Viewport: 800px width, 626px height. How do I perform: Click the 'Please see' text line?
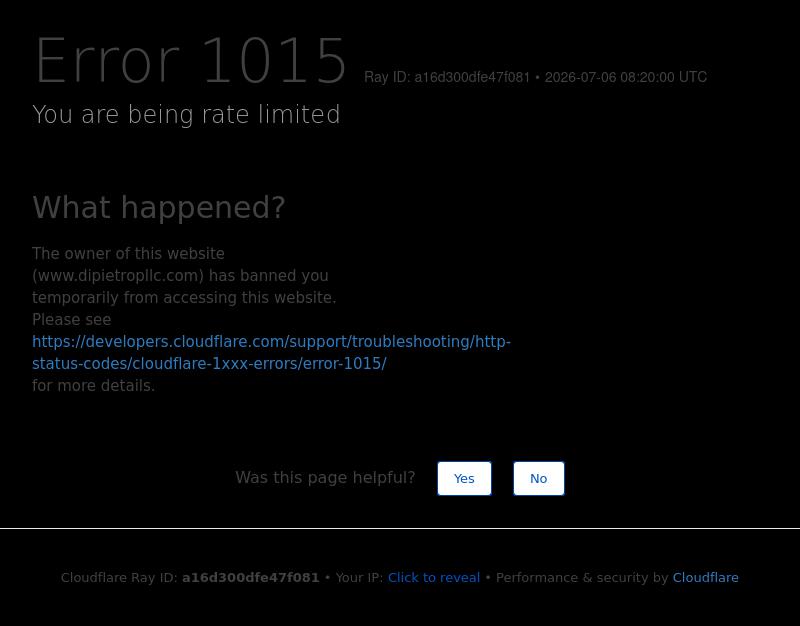click(71, 319)
